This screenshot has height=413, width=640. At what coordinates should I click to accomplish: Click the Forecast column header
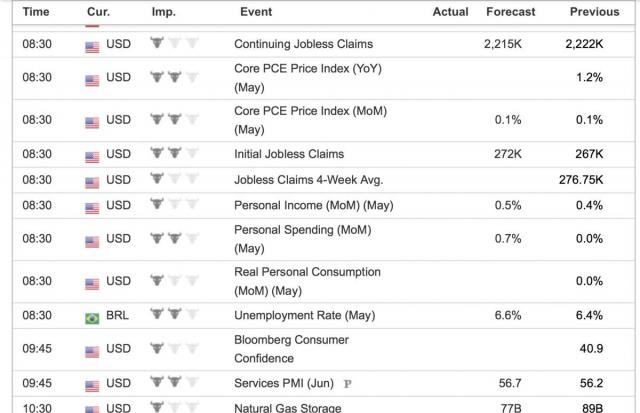(x=511, y=12)
